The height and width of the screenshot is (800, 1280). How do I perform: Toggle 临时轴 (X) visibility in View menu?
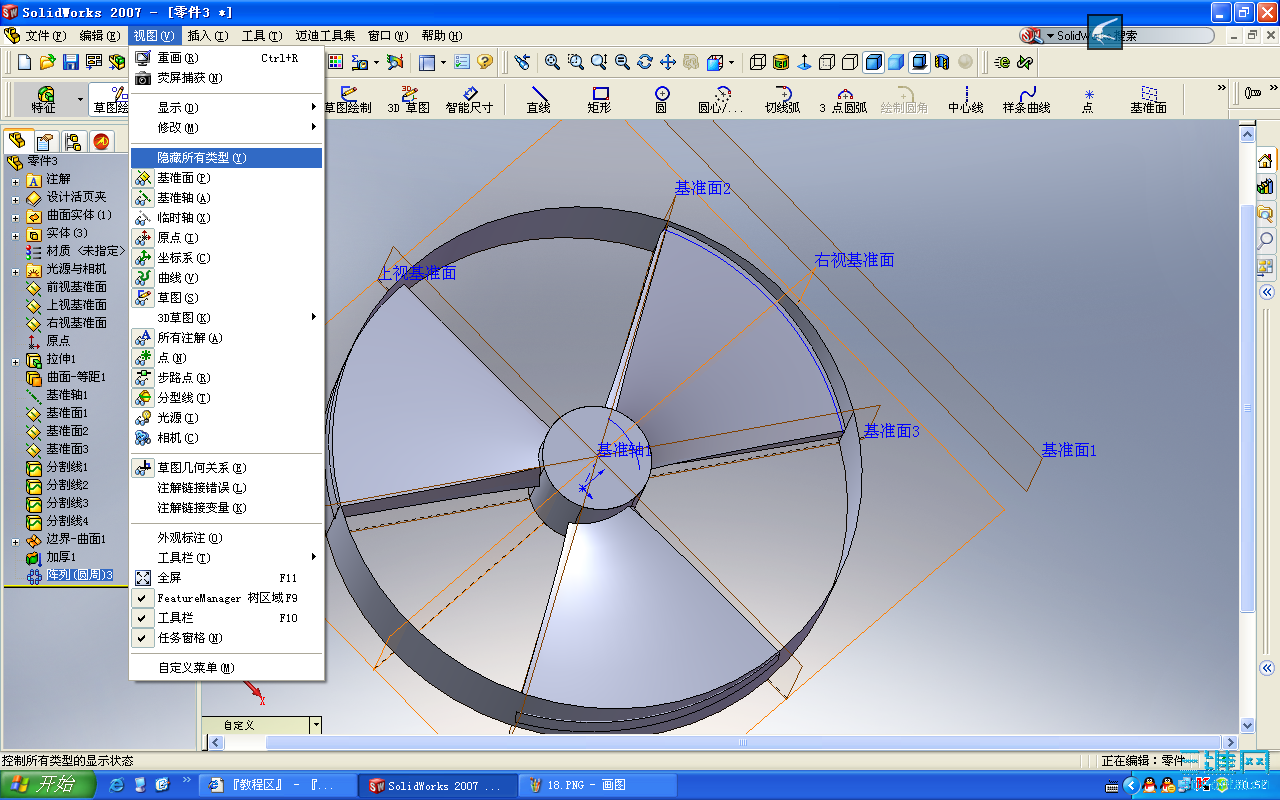(226, 218)
